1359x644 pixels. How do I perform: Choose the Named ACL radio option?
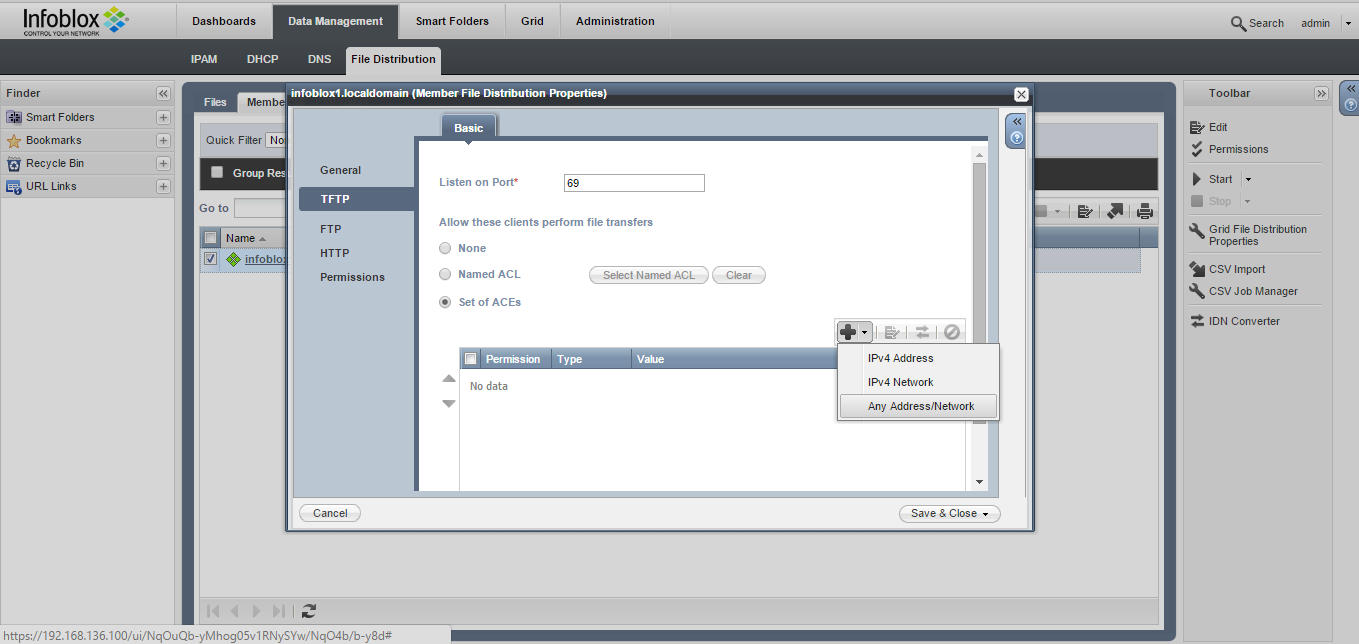coord(445,274)
